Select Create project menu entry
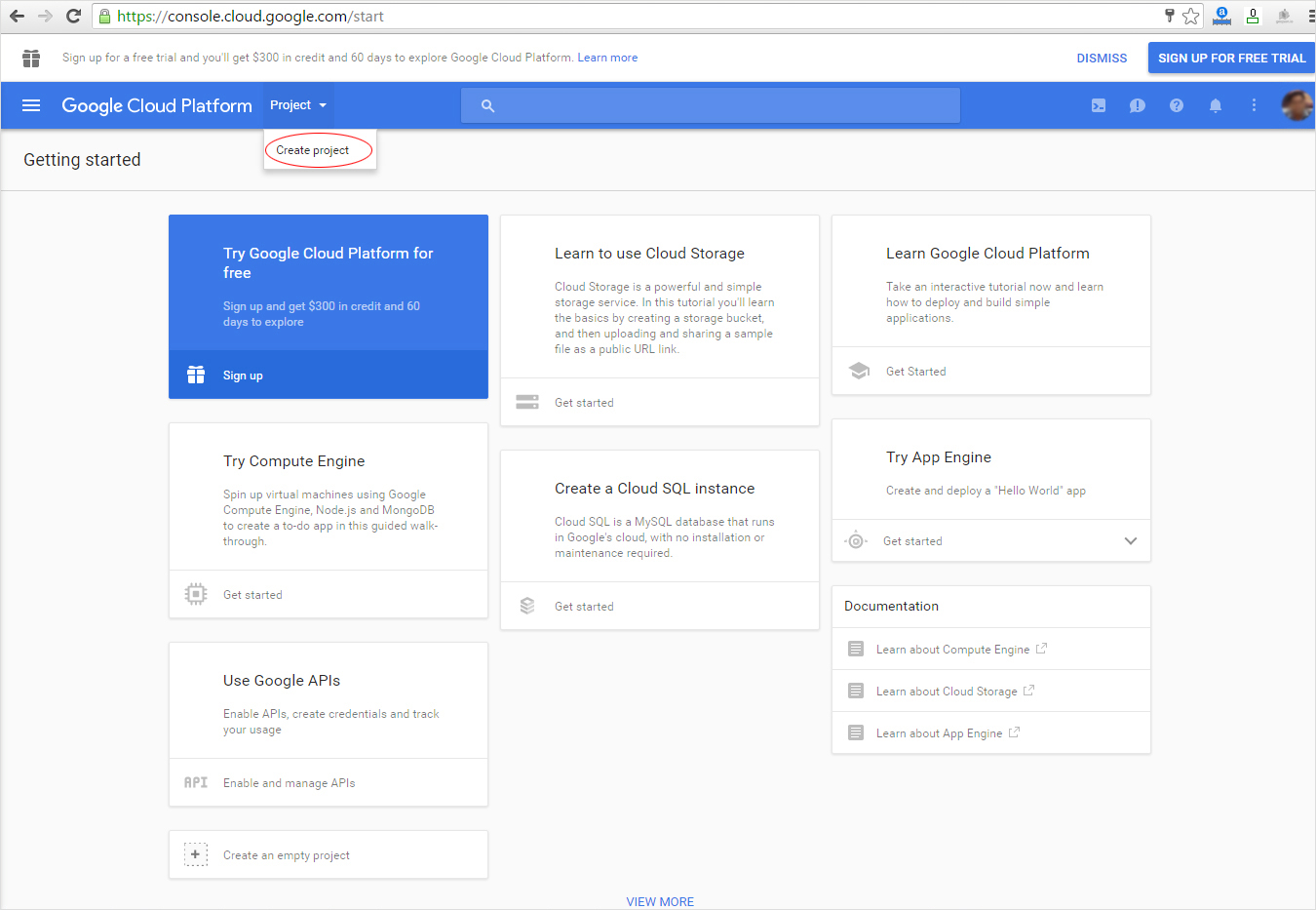This screenshot has width=1316, height=910. [x=312, y=150]
